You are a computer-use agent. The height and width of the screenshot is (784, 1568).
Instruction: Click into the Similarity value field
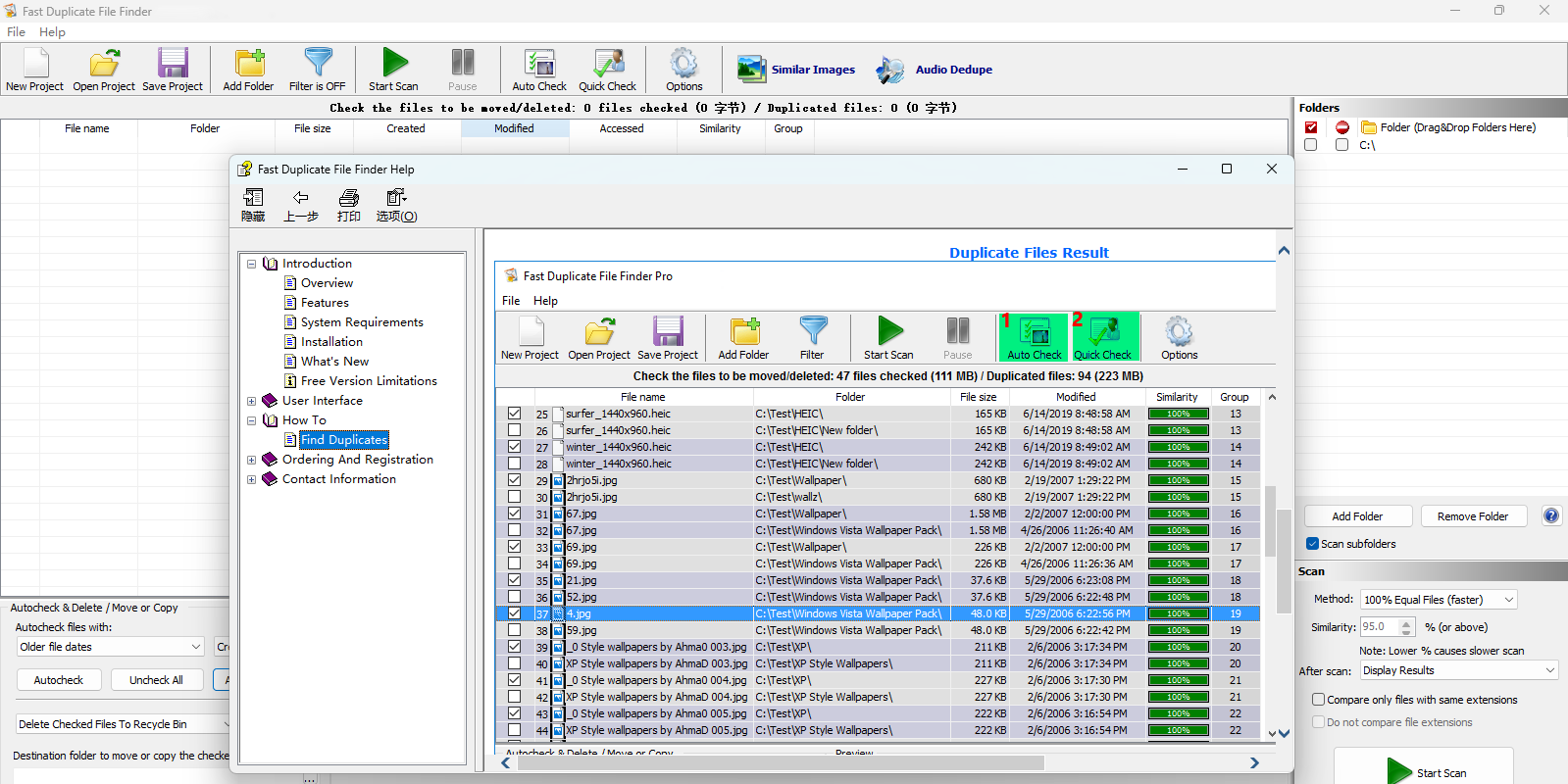click(x=1380, y=627)
